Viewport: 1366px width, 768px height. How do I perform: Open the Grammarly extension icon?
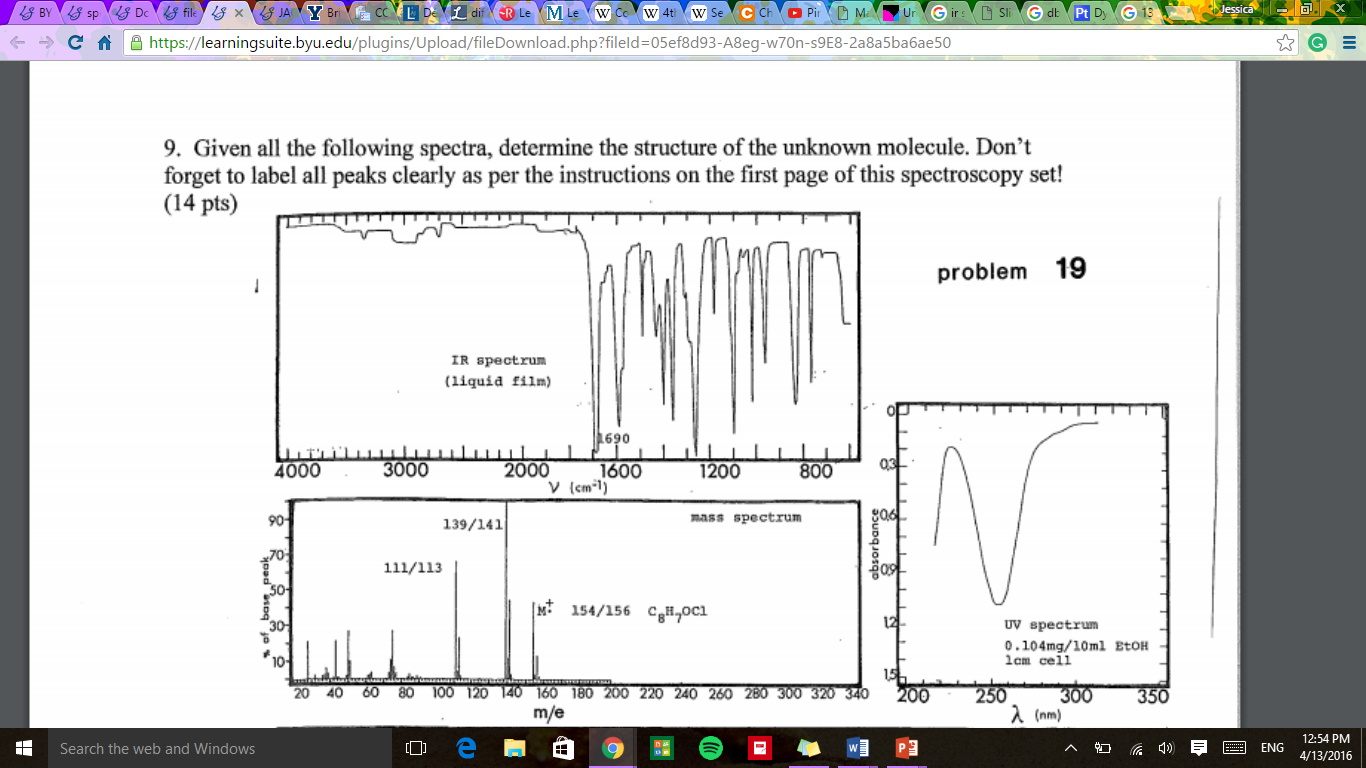pyautogui.click(x=1316, y=44)
